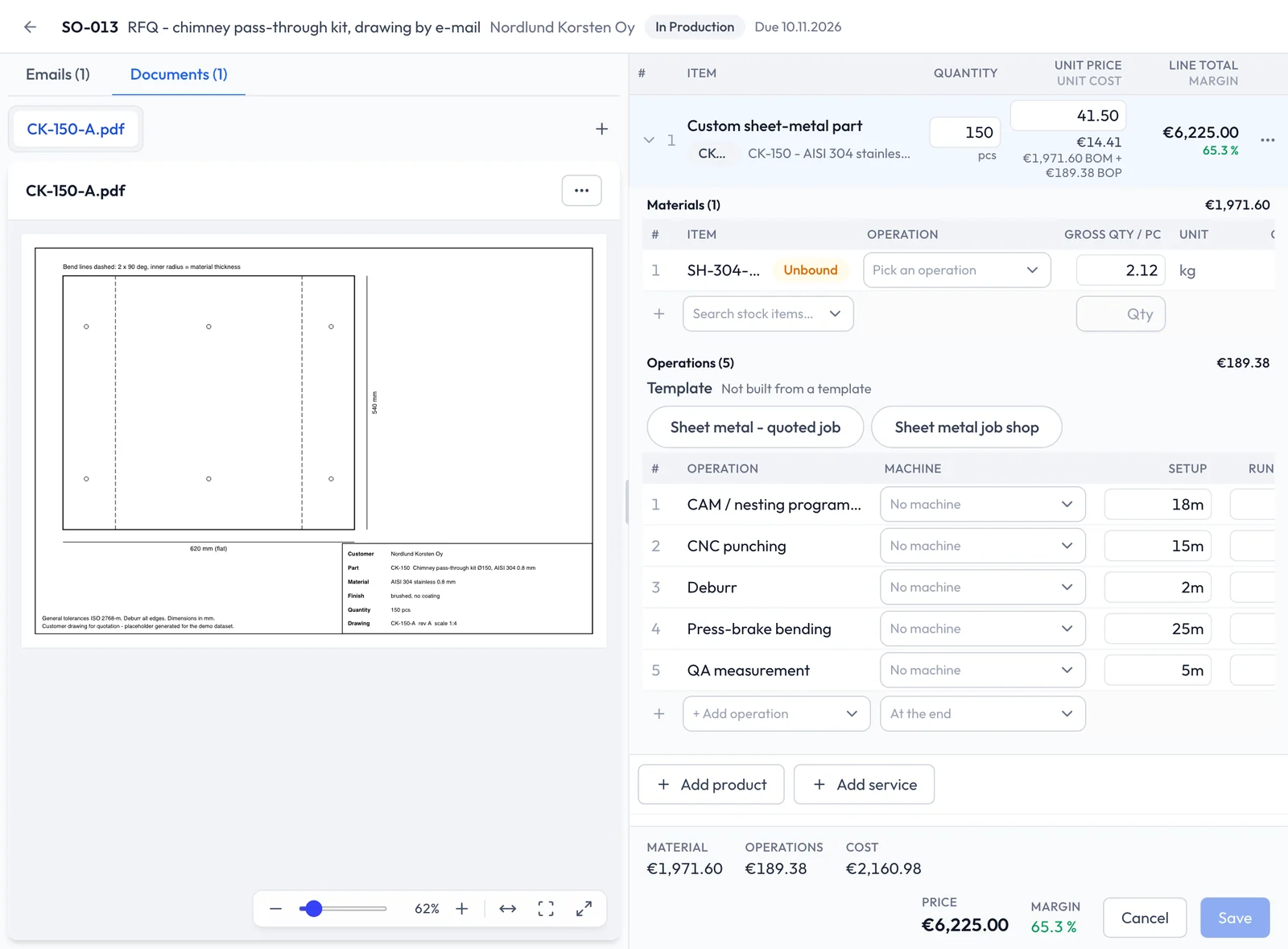The width and height of the screenshot is (1288, 949).
Task: Click the Add service button
Action: [864, 785]
